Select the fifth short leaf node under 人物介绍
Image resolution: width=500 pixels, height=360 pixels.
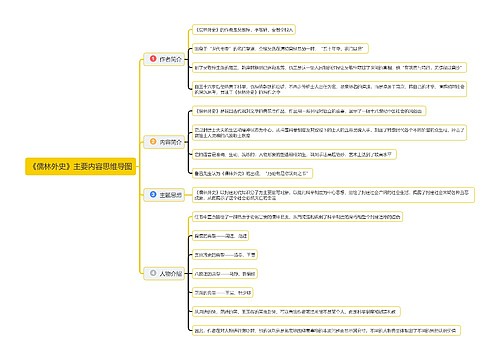[223, 293]
